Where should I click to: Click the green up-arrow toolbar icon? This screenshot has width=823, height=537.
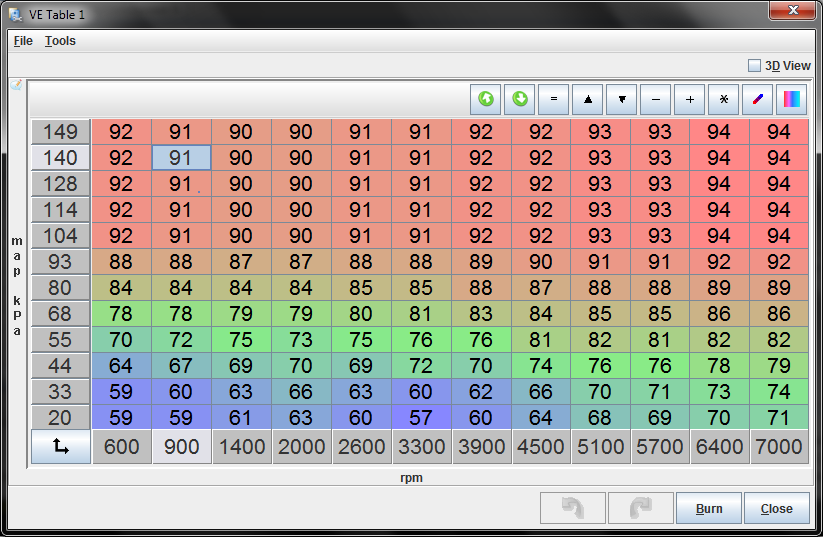[x=487, y=100]
